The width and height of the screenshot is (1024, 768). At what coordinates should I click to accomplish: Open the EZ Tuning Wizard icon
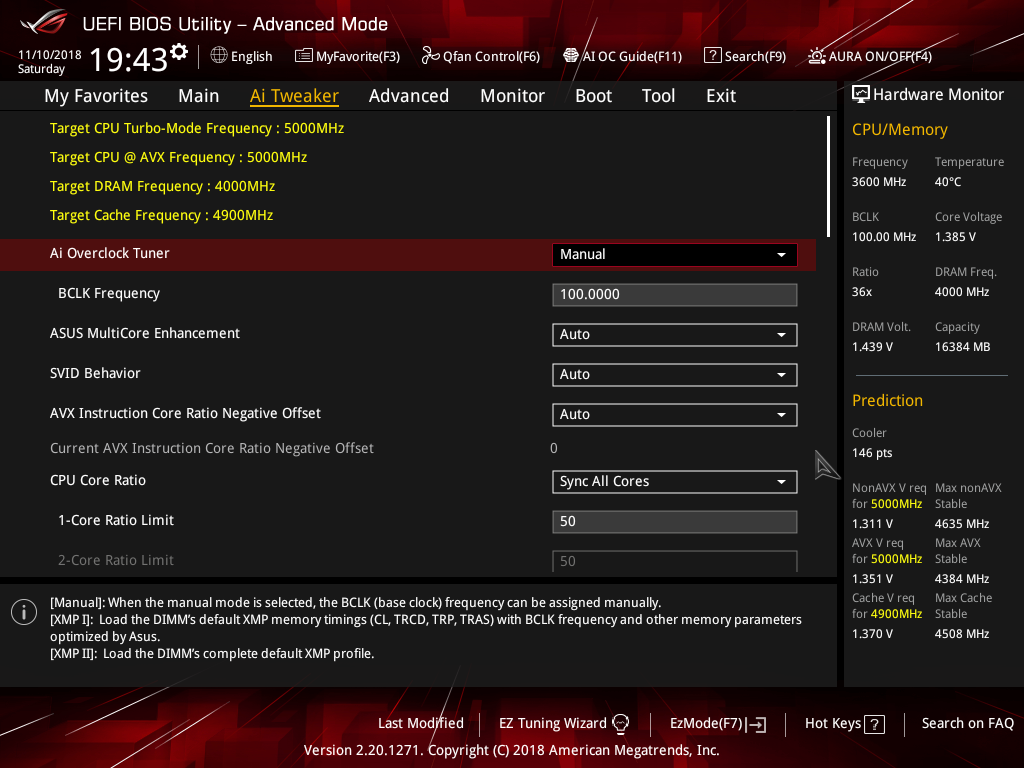pyautogui.click(x=621, y=722)
